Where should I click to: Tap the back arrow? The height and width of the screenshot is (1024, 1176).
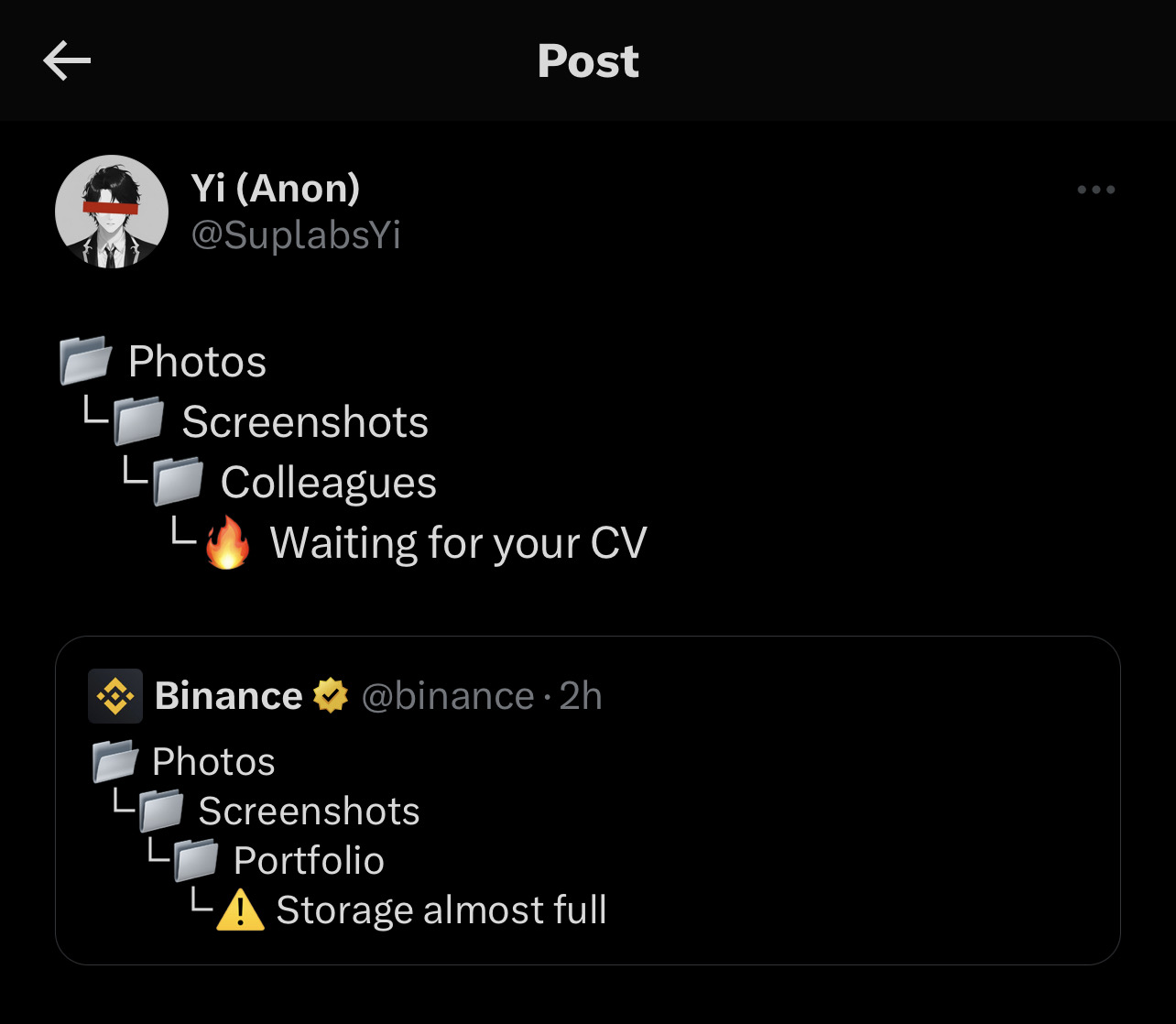coord(67,61)
